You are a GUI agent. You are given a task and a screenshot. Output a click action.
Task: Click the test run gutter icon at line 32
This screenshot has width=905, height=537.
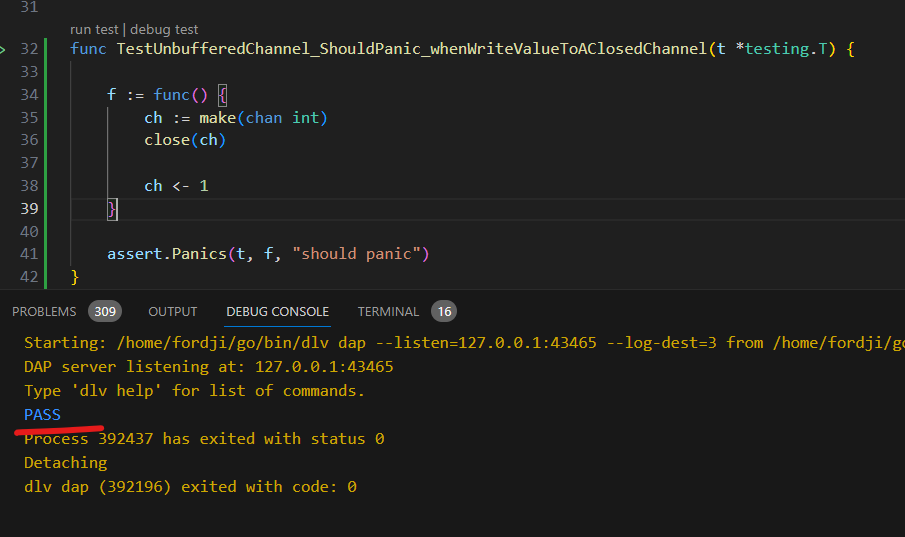point(3,49)
